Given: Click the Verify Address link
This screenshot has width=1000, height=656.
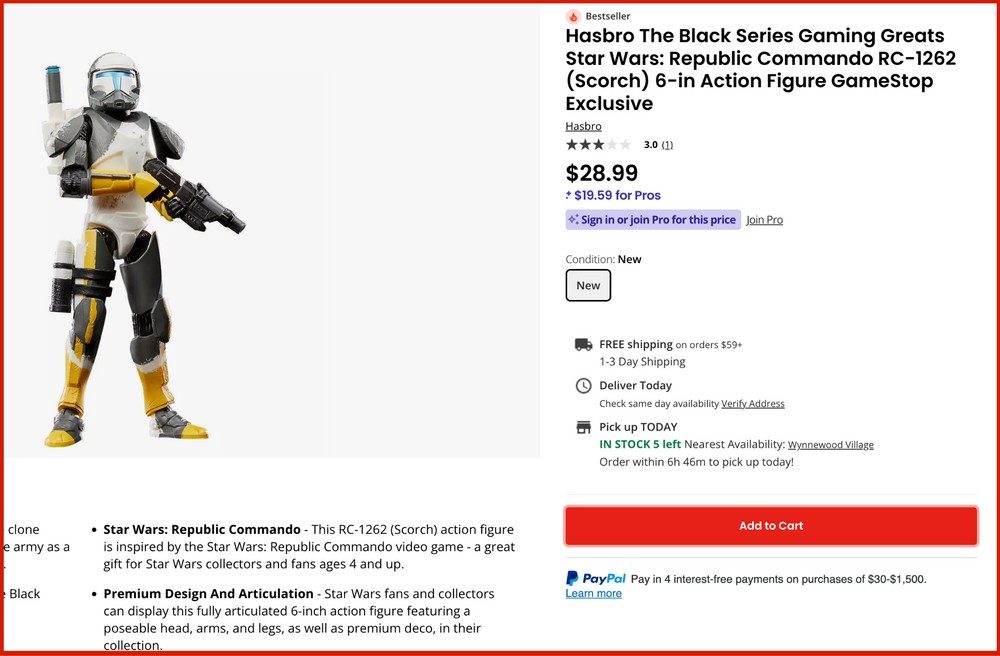Looking at the screenshot, I should [x=753, y=404].
